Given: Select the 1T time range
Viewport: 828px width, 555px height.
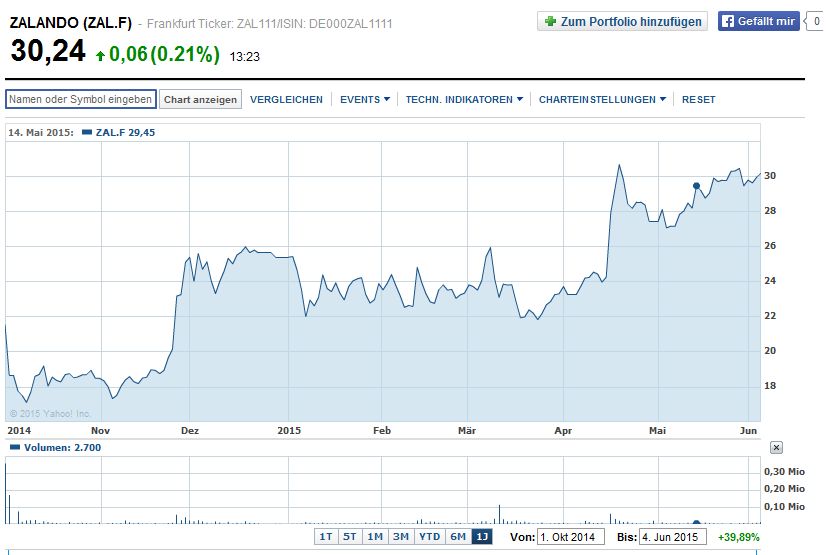Looking at the screenshot, I should point(326,537).
